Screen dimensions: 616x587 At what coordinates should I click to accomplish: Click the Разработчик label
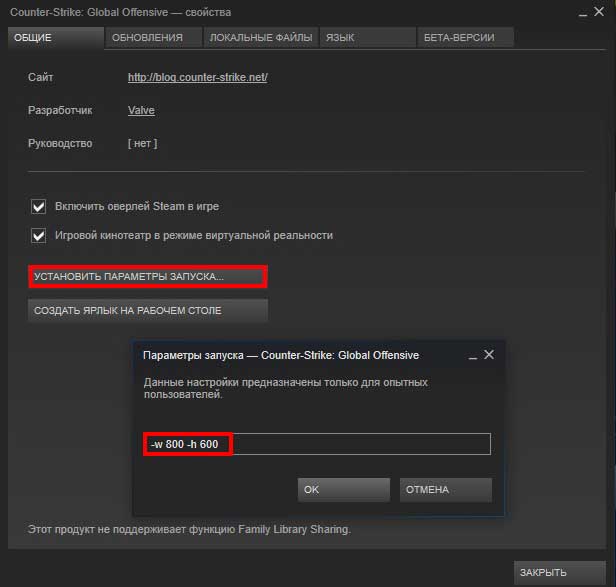(60, 110)
